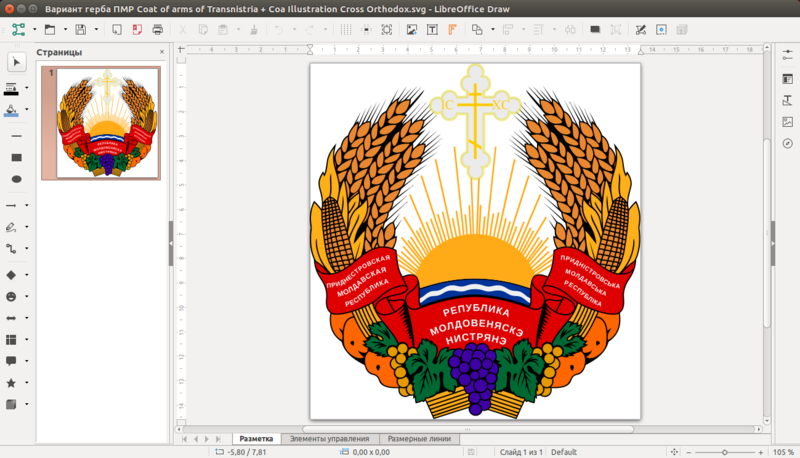The image size is (800, 458).
Task: Select the Rectangle tool
Action: pos(16,158)
